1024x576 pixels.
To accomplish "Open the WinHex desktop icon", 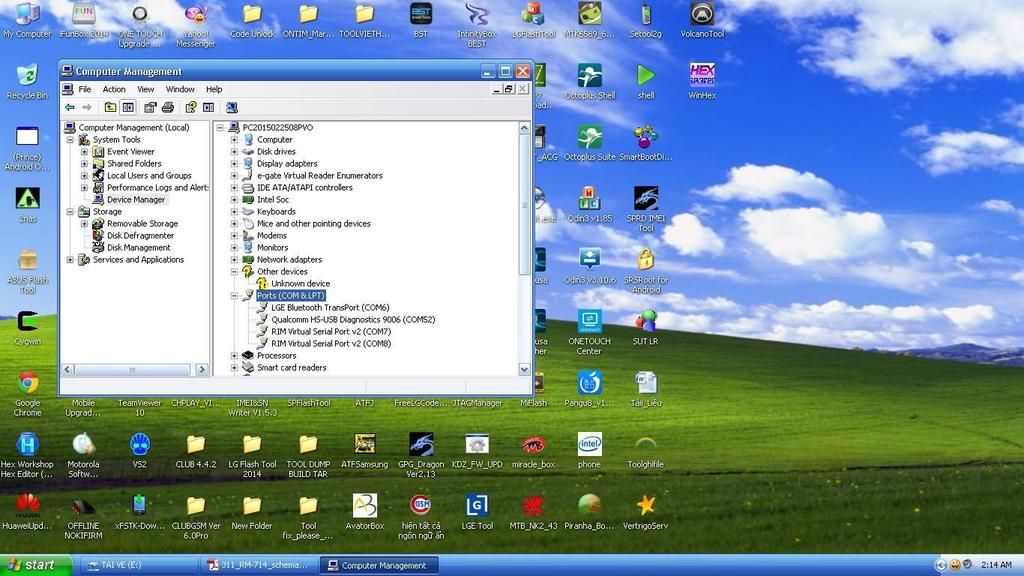I will click(702, 81).
